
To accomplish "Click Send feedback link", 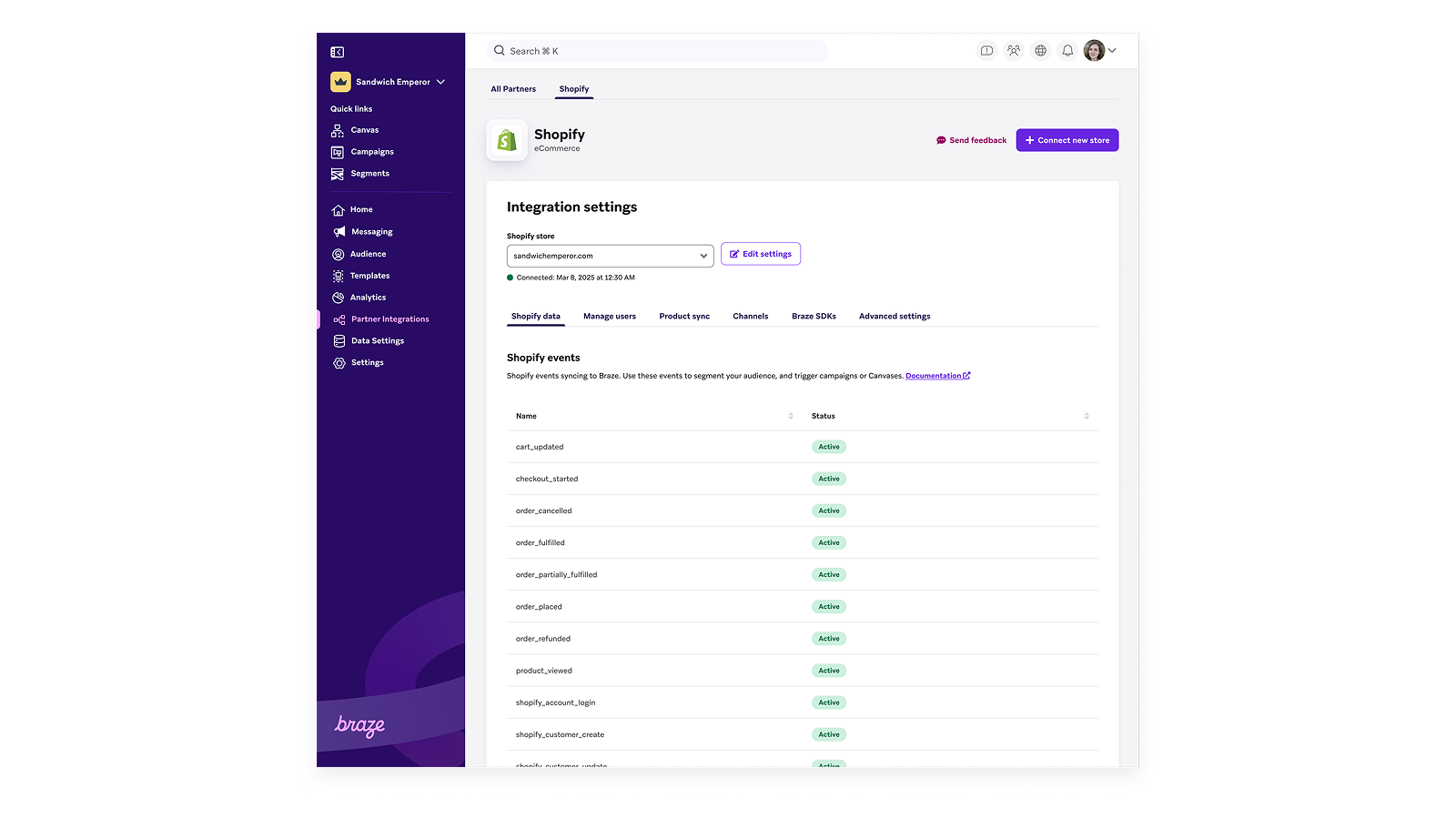I will [972, 140].
